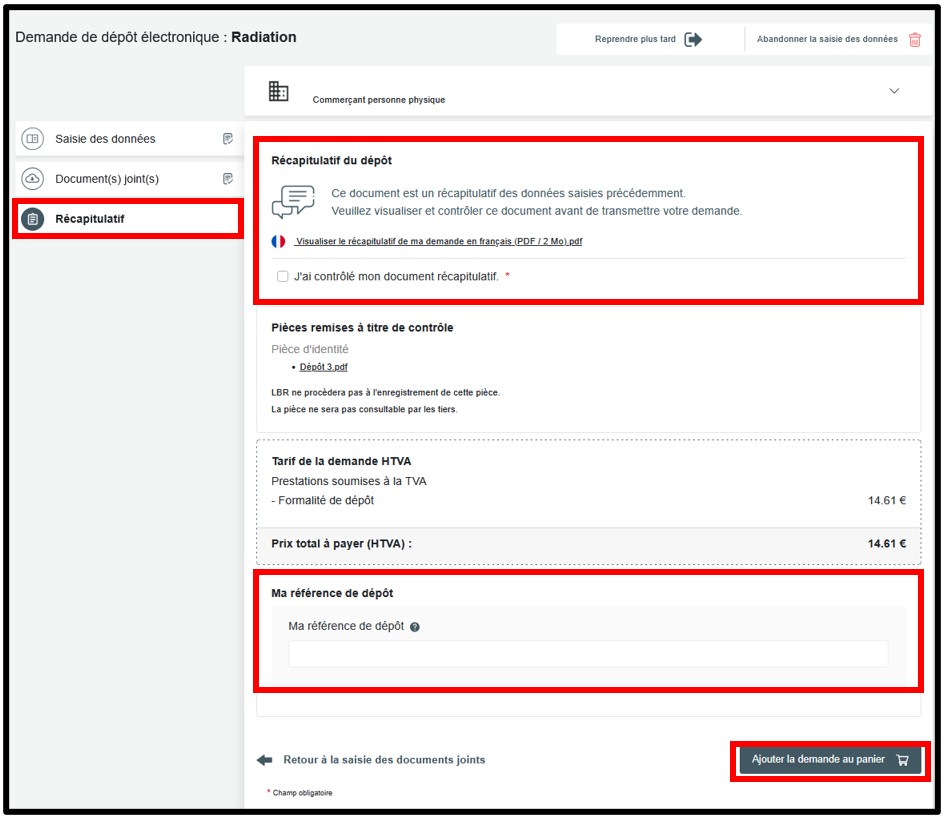The image size is (946, 819).
Task: Click the building icon for Commerçant personne physique
Action: pos(279,92)
